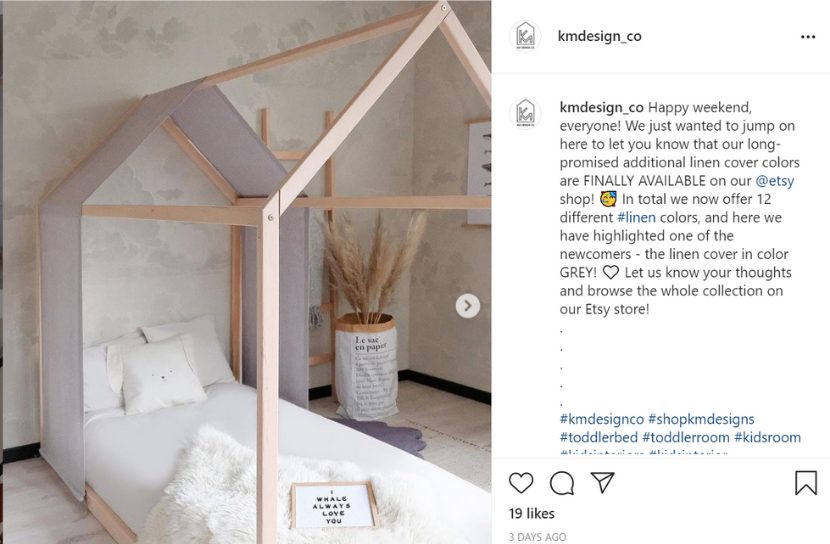This screenshot has height=544, width=830.
Task: Like the post with heart icon
Action: [x=521, y=483]
